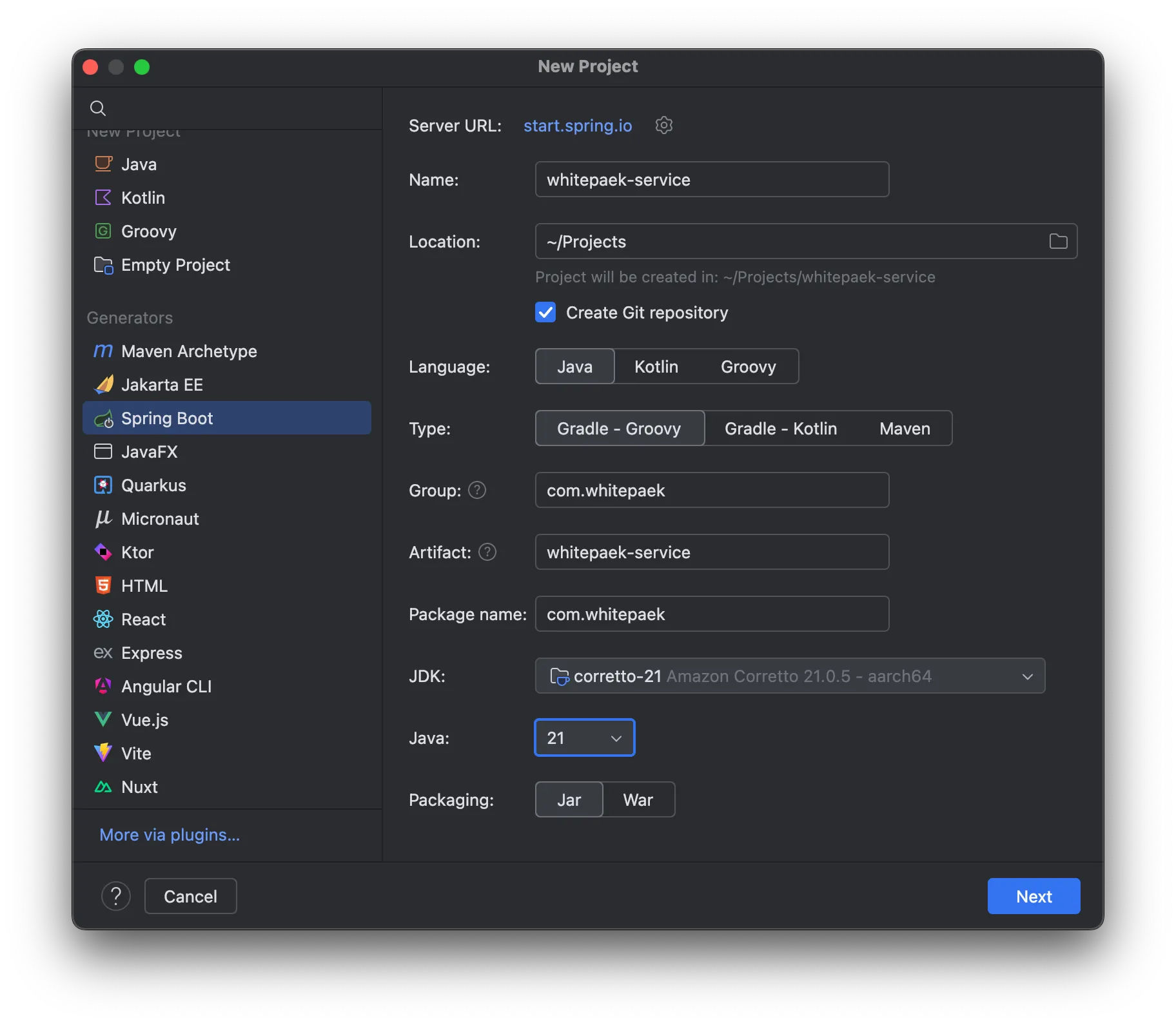Select Jar packaging
This screenshot has height=1025, width=1176.
(x=569, y=799)
